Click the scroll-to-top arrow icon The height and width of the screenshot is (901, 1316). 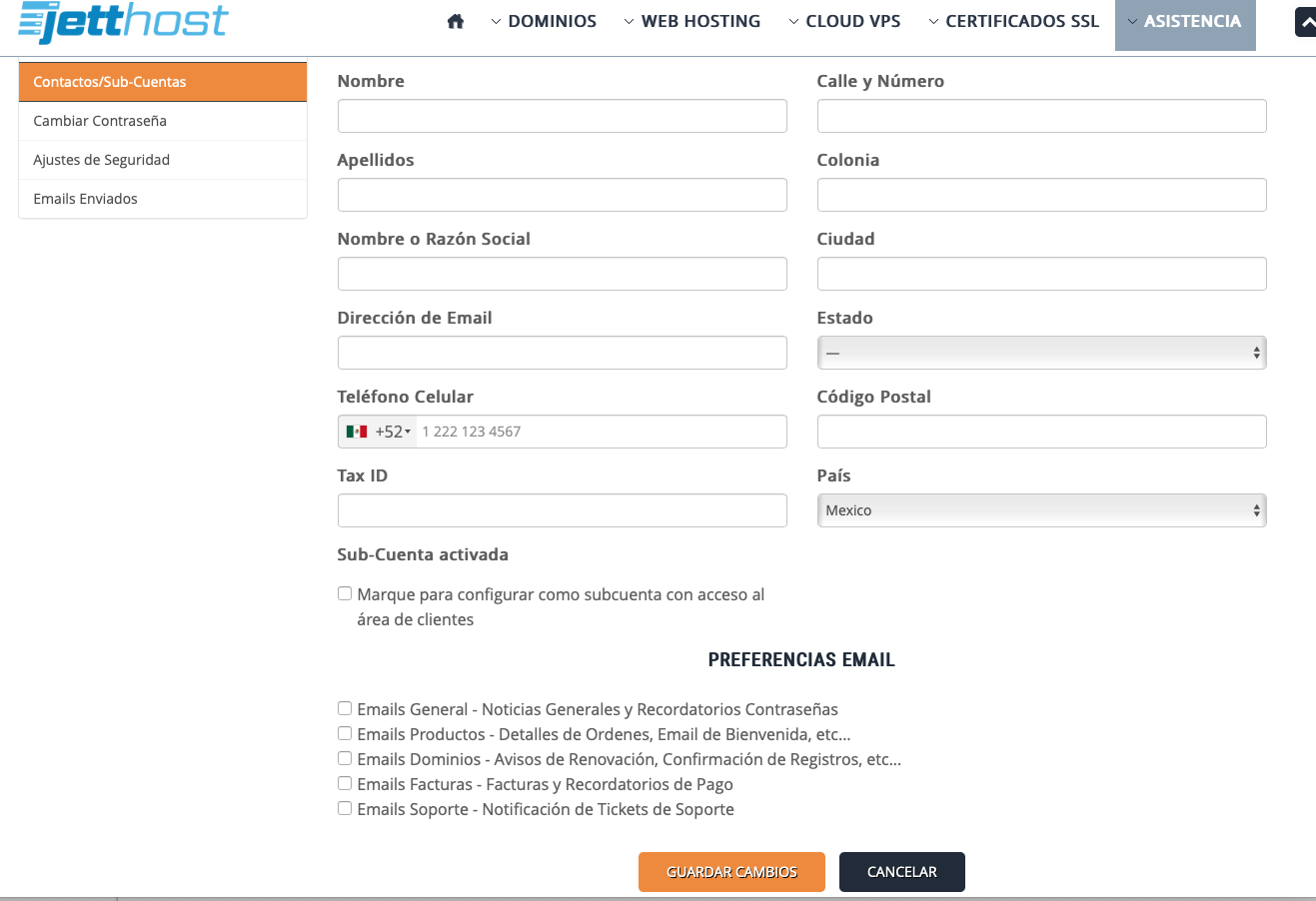click(1306, 22)
